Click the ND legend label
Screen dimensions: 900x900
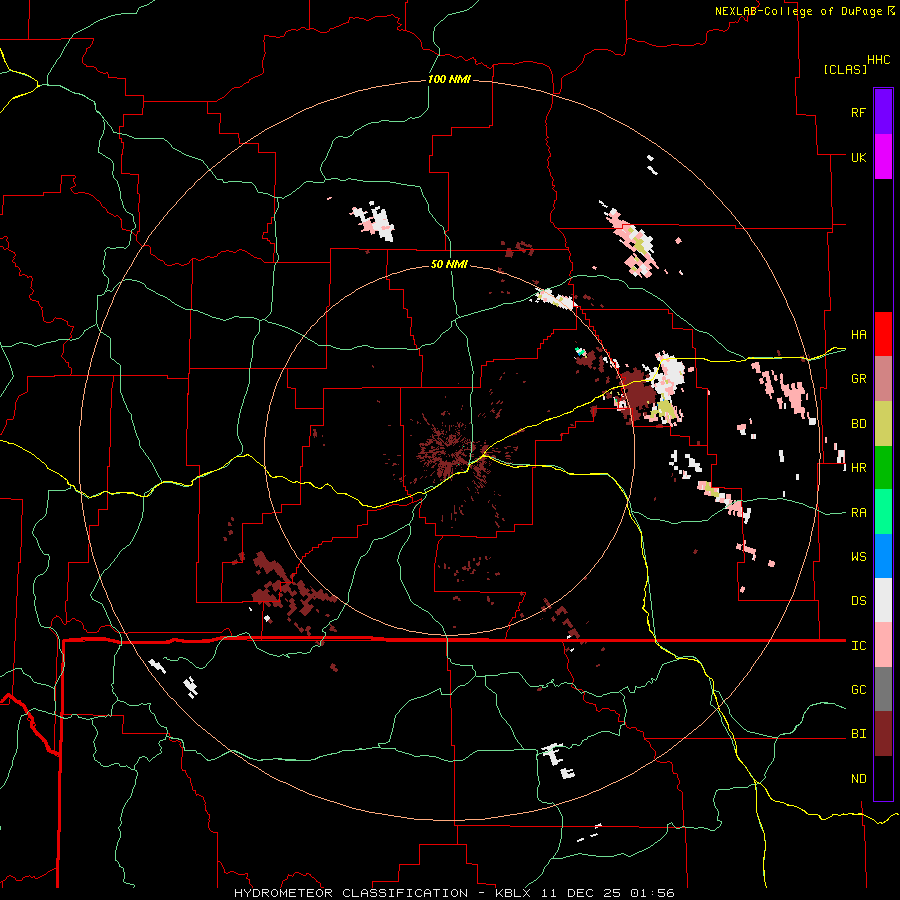click(858, 779)
